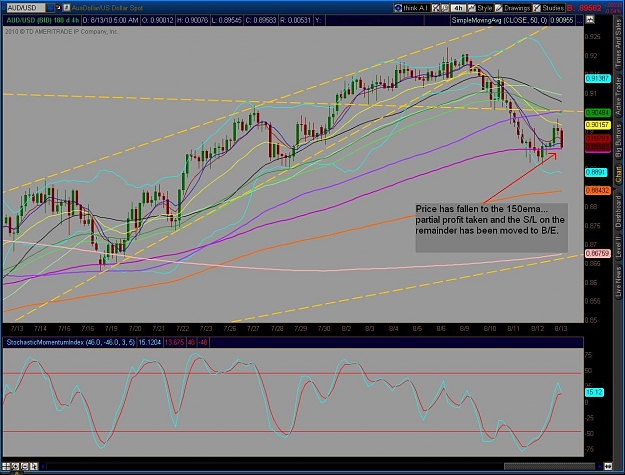Click the symbol description icon beside AusDollar
This screenshot has height=475, width=625.
pos(67,8)
